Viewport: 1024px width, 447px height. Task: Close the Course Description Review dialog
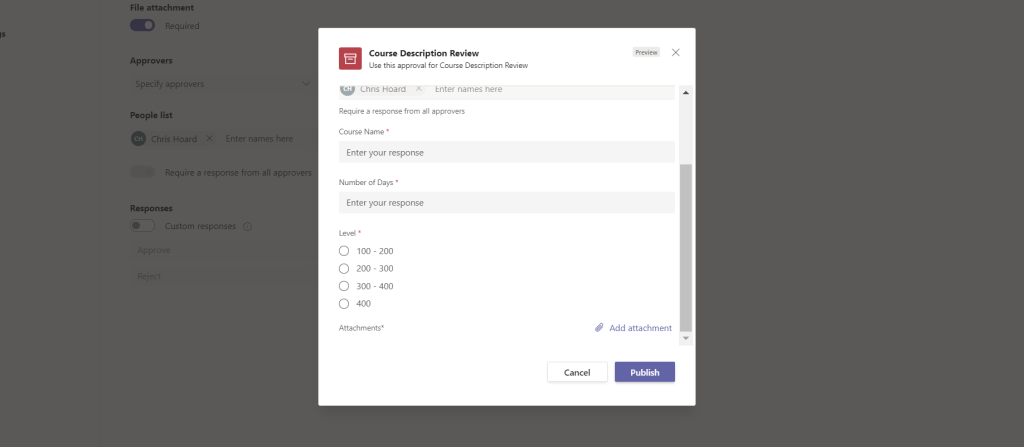pos(676,52)
